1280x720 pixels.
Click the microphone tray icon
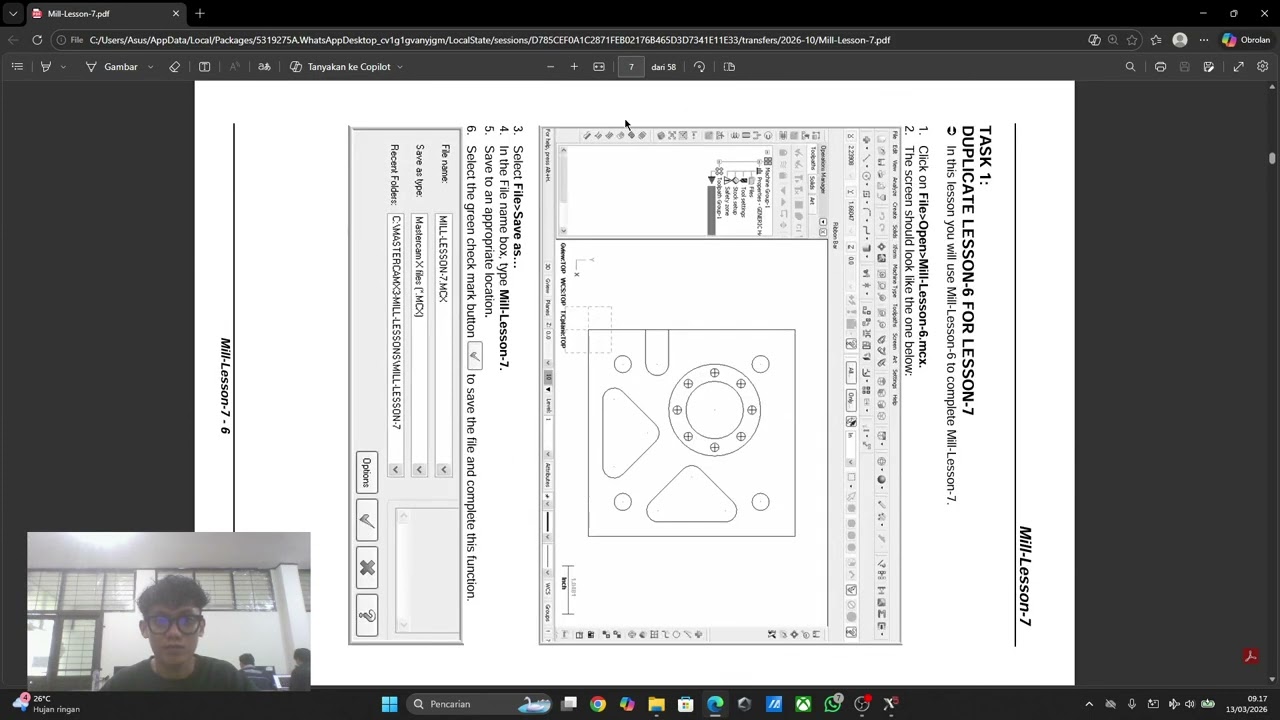[x=1131, y=704]
